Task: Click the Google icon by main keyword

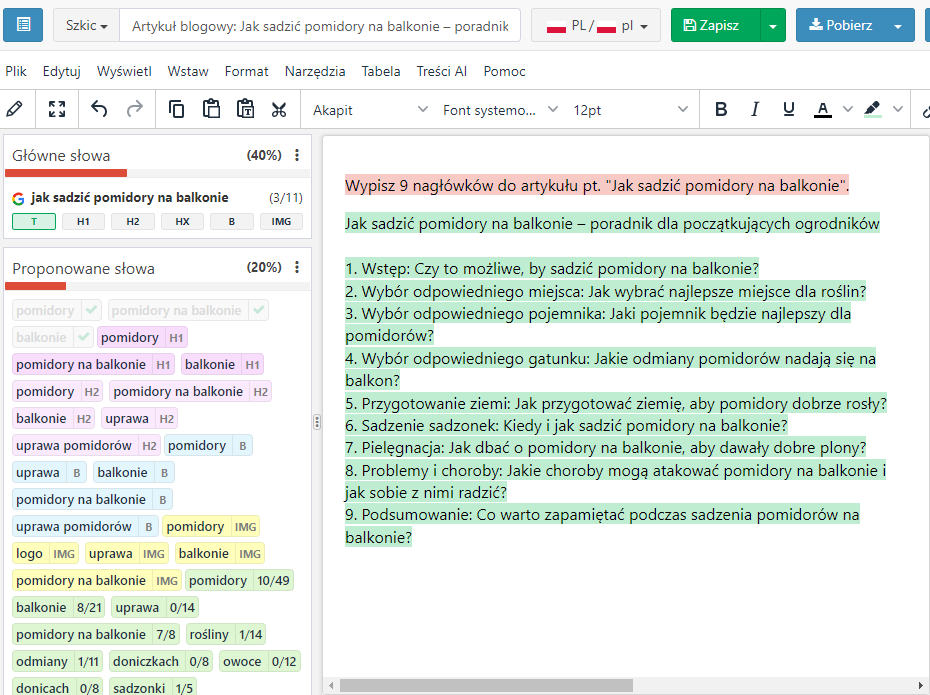Action: [x=18, y=199]
